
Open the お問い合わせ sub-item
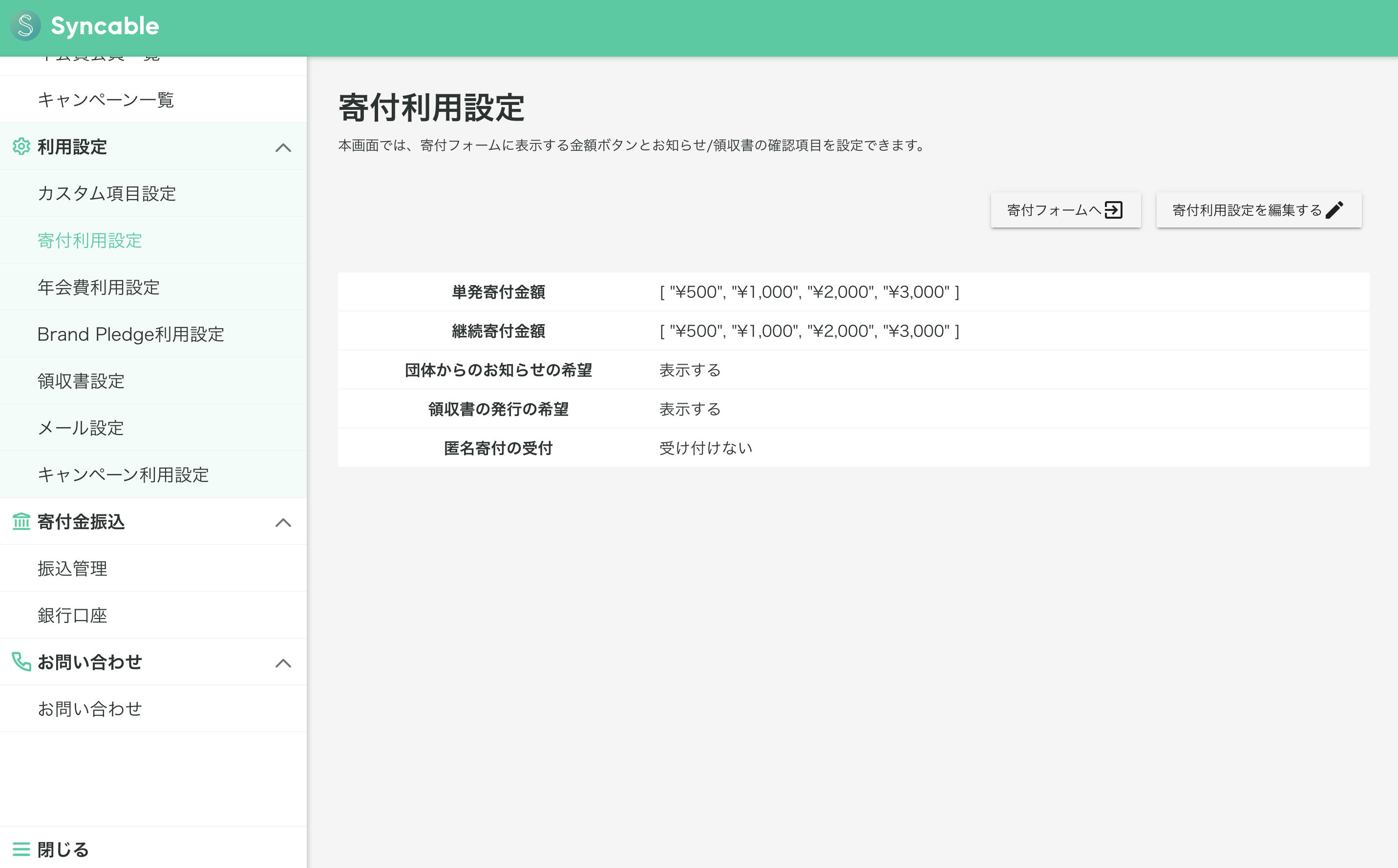click(153, 708)
